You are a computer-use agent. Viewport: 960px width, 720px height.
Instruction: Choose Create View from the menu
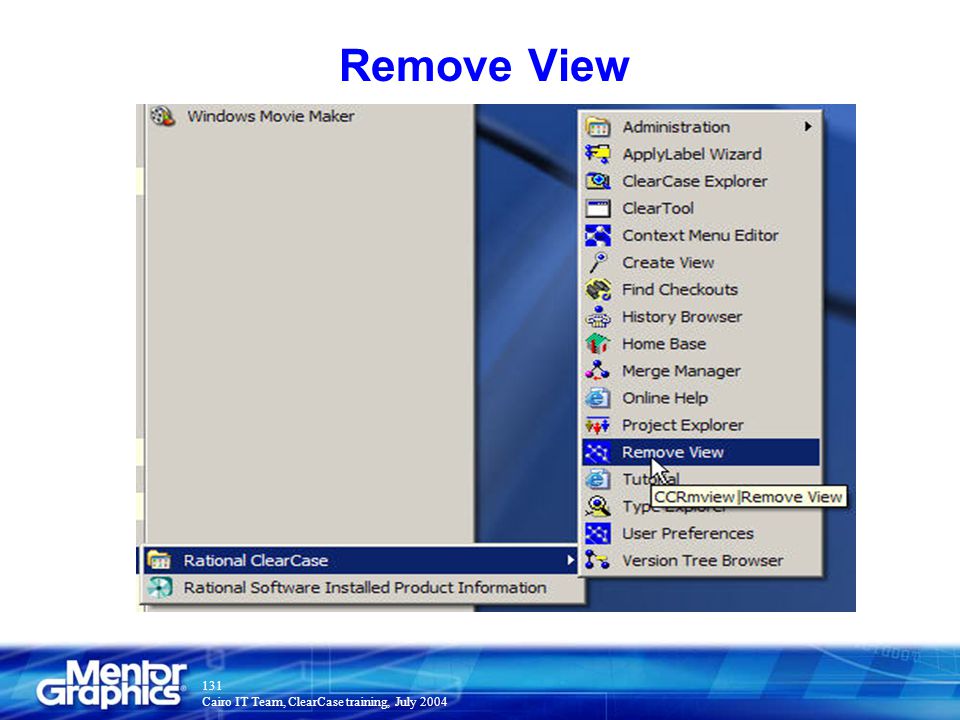pyautogui.click(x=701, y=262)
